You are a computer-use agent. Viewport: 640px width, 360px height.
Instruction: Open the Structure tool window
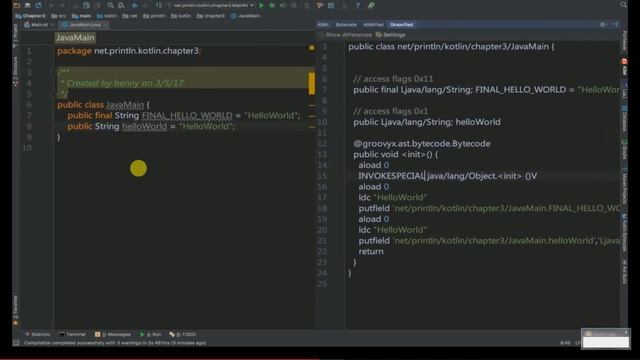click(16, 71)
